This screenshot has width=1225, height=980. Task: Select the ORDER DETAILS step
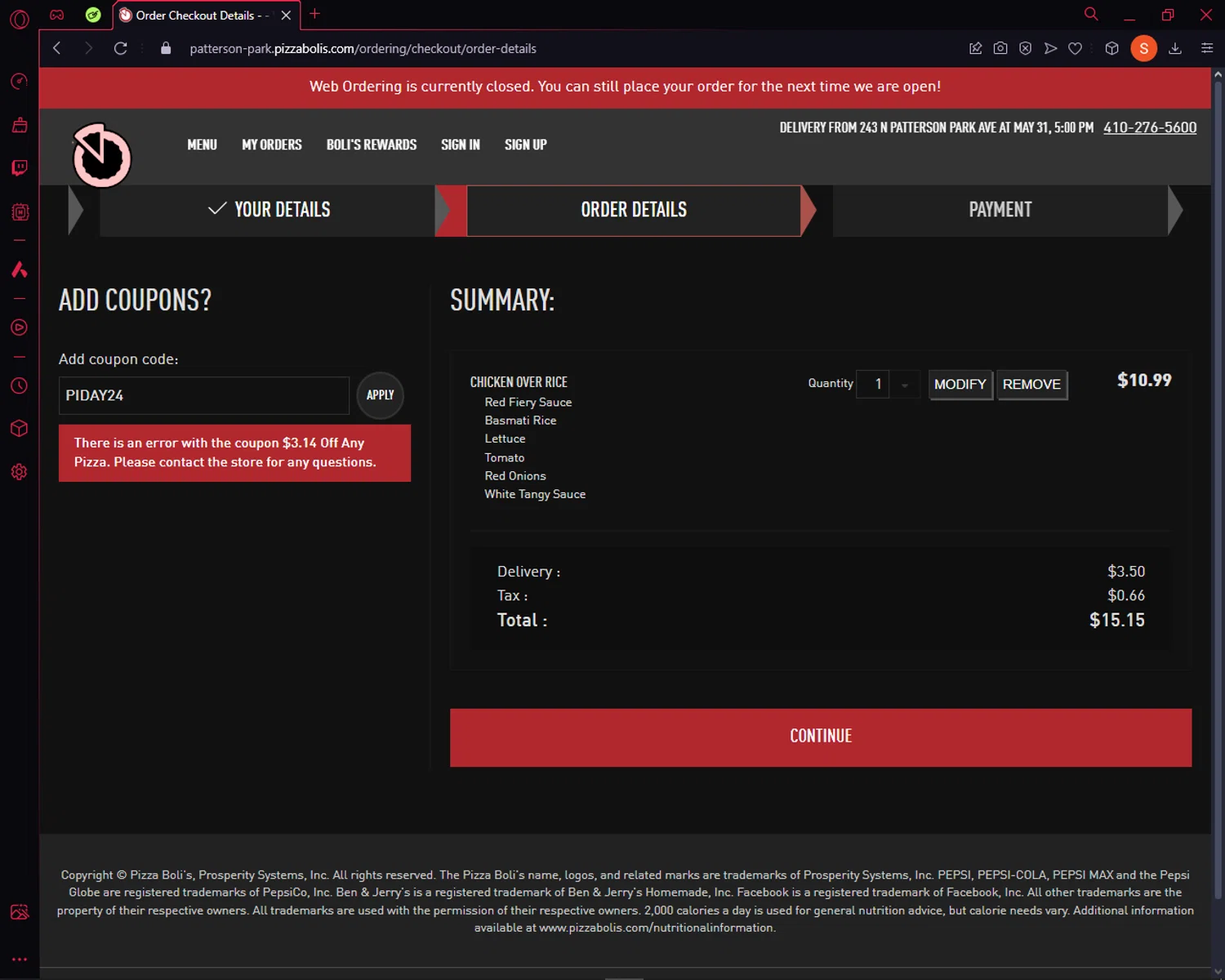(x=634, y=210)
